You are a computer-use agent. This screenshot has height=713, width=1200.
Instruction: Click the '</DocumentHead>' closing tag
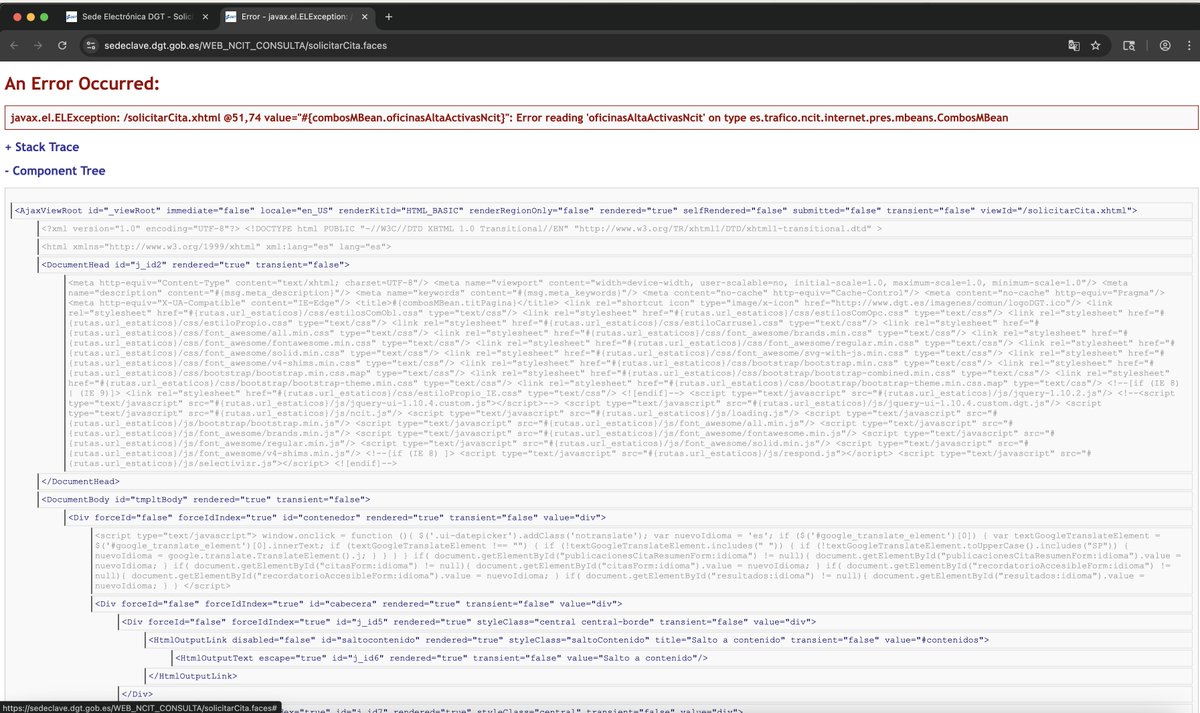[613, 482]
